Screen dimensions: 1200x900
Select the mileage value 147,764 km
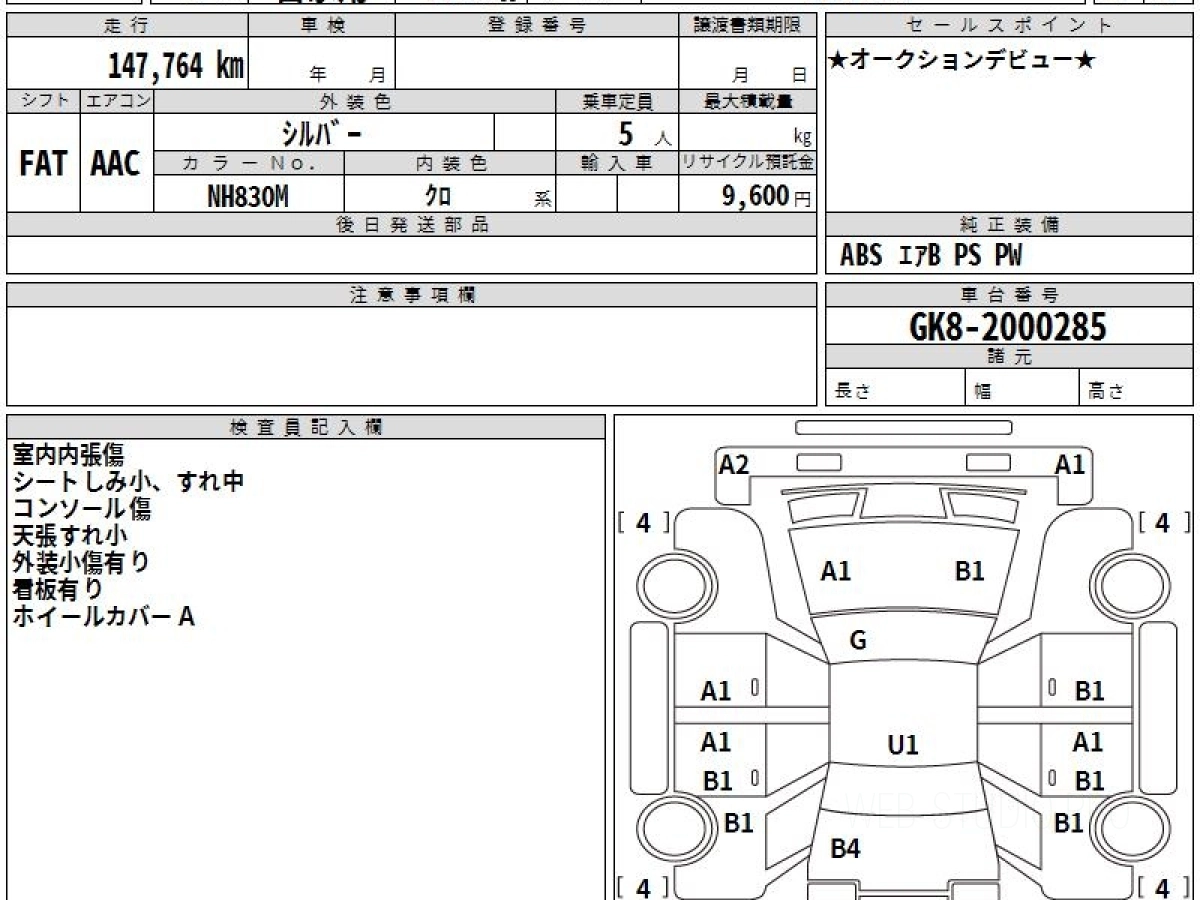[175, 66]
